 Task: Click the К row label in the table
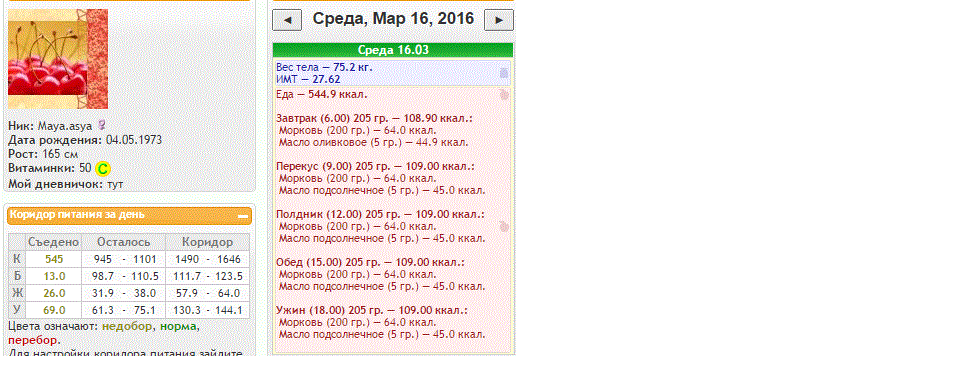[17, 259]
